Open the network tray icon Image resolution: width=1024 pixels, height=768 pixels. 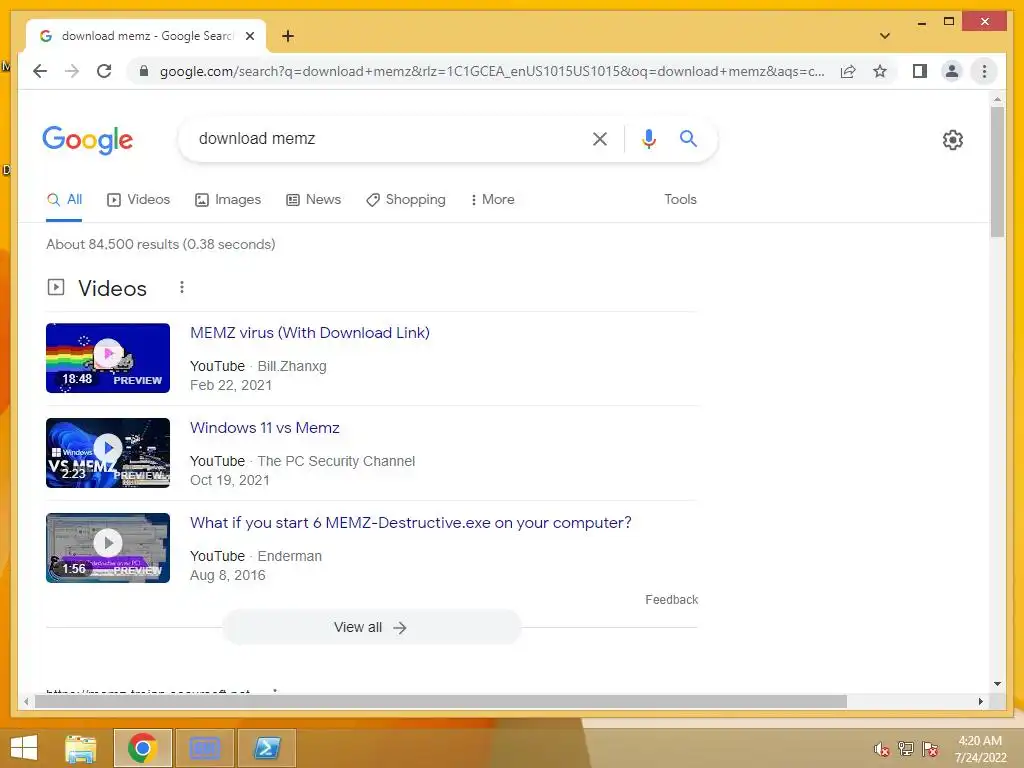tap(906, 749)
